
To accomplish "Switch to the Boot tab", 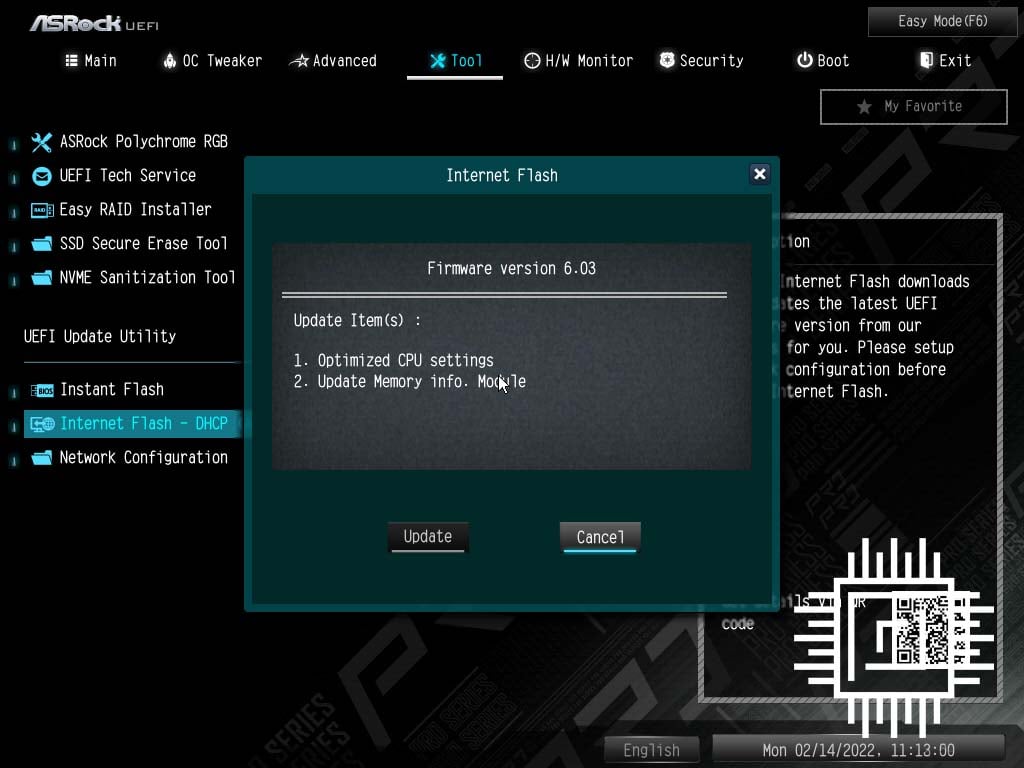I will [823, 61].
